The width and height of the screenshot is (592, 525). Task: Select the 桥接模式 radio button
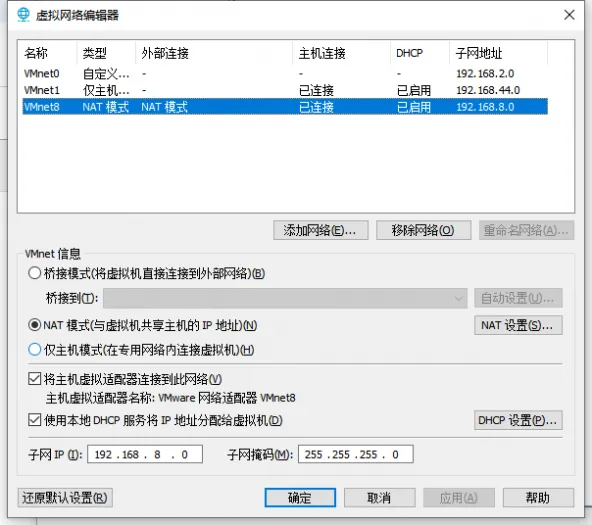point(34,273)
